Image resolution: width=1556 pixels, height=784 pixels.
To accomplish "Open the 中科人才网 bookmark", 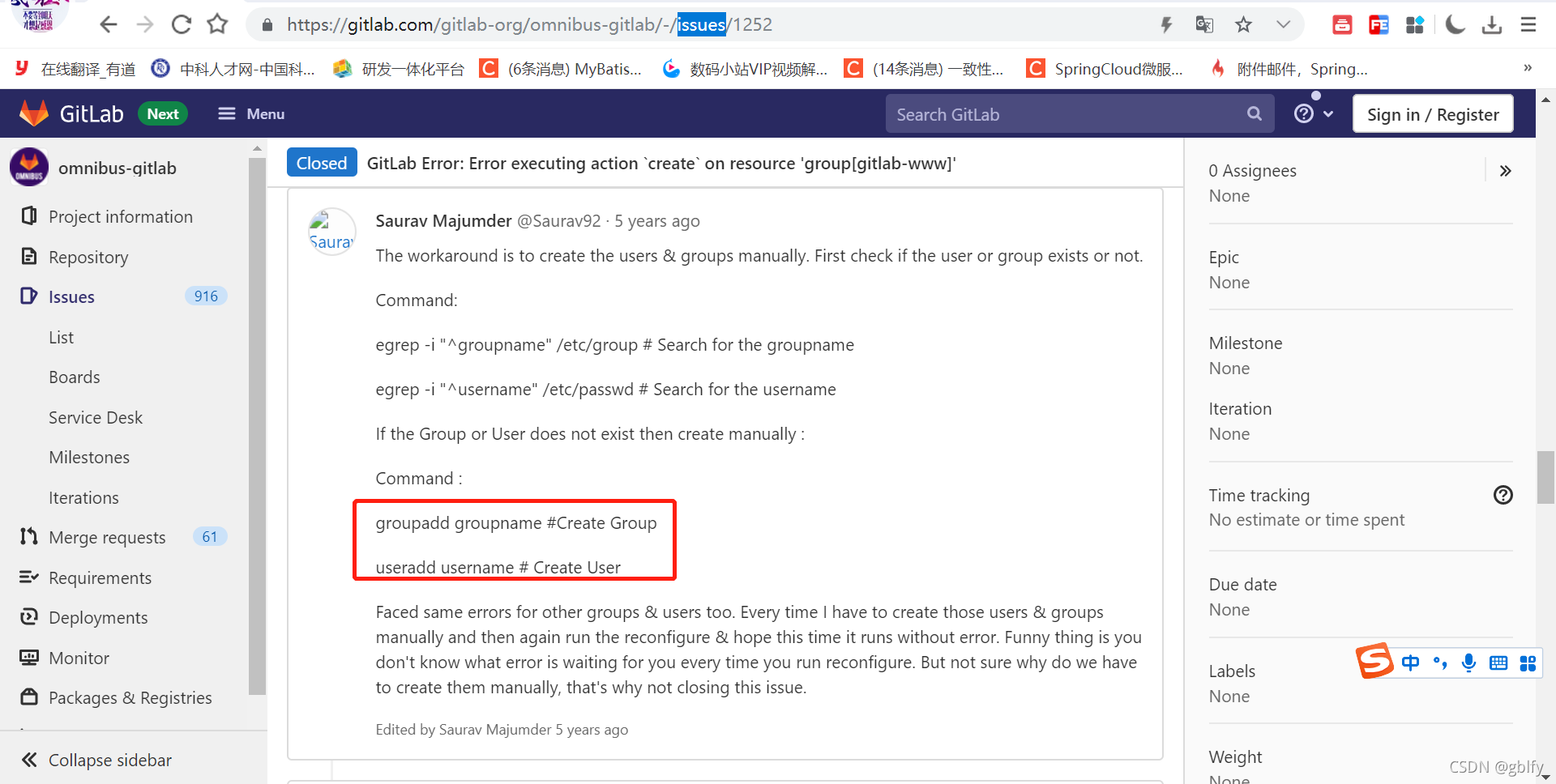I will click(x=233, y=69).
